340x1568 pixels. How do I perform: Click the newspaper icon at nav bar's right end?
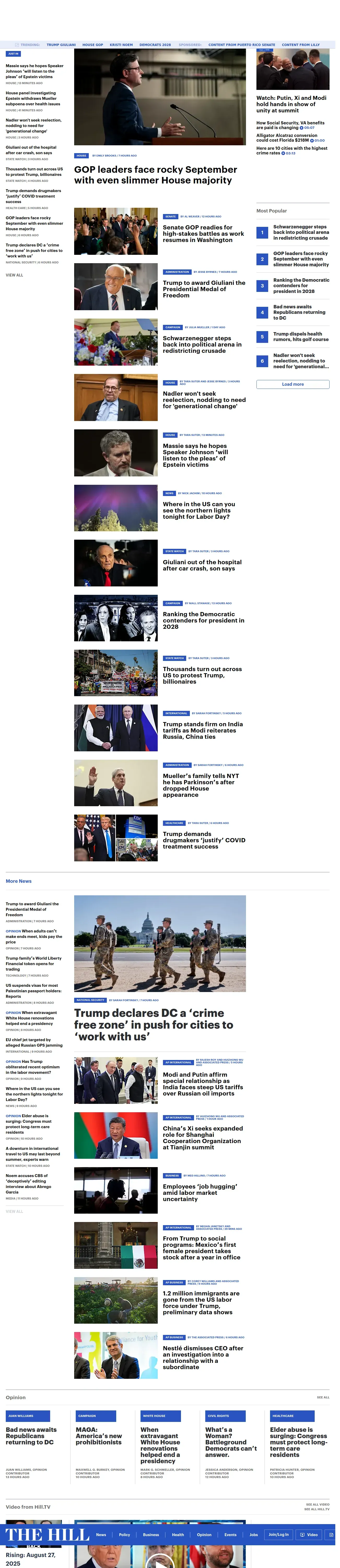point(331,1535)
